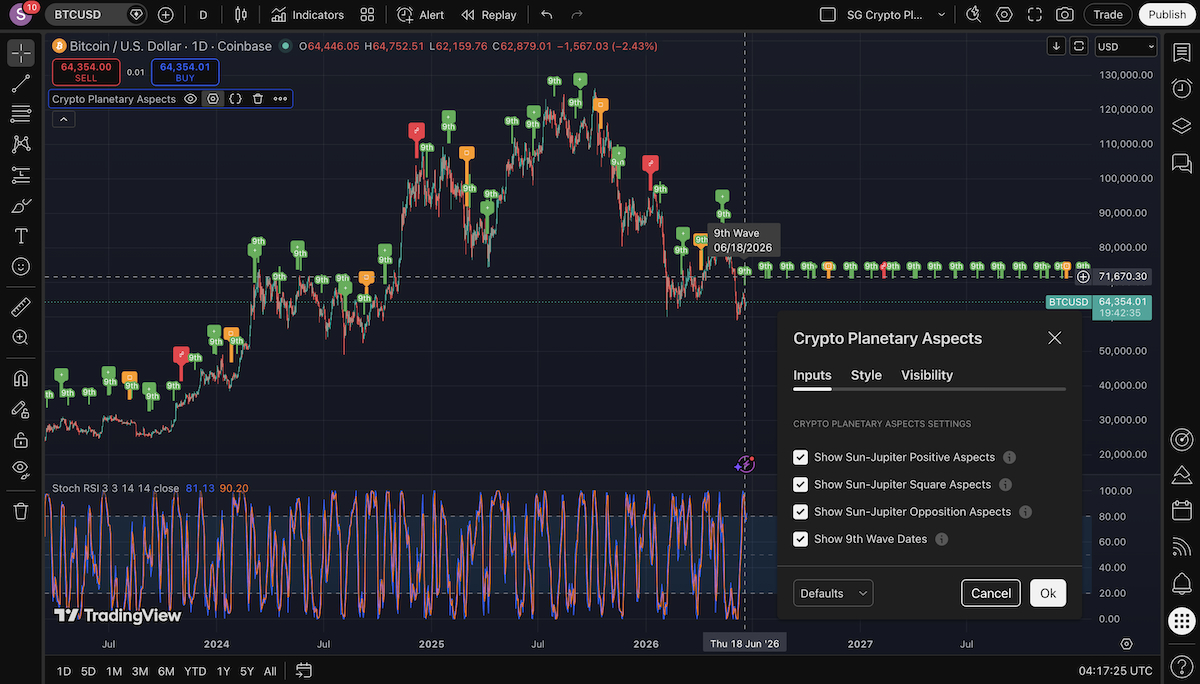Uncheck Show 9th Wave Dates
The width and height of the screenshot is (1200, 684).
coord(800,539)
